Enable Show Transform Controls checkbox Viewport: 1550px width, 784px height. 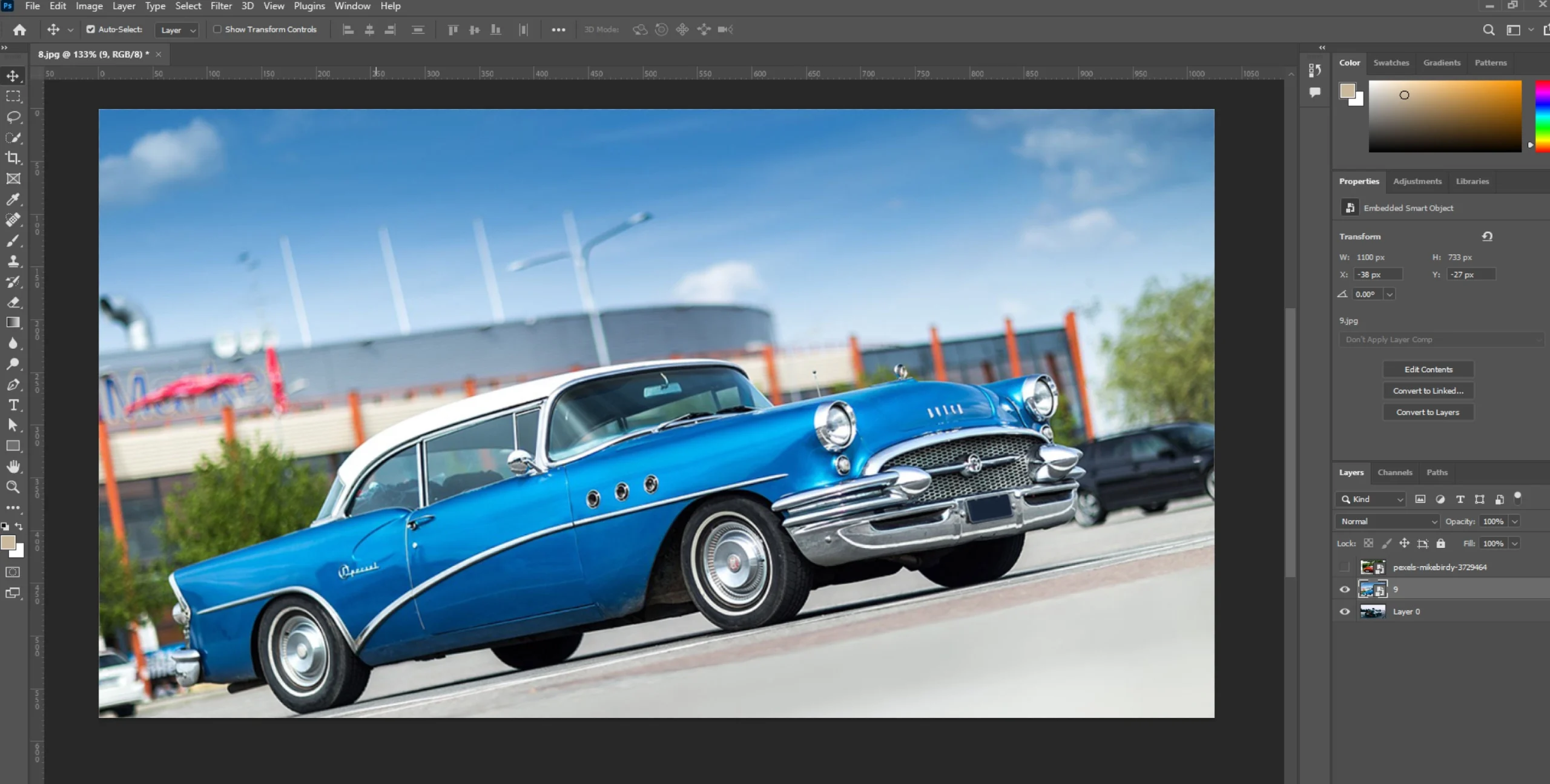pyautogui.click(x=217, y=29)
